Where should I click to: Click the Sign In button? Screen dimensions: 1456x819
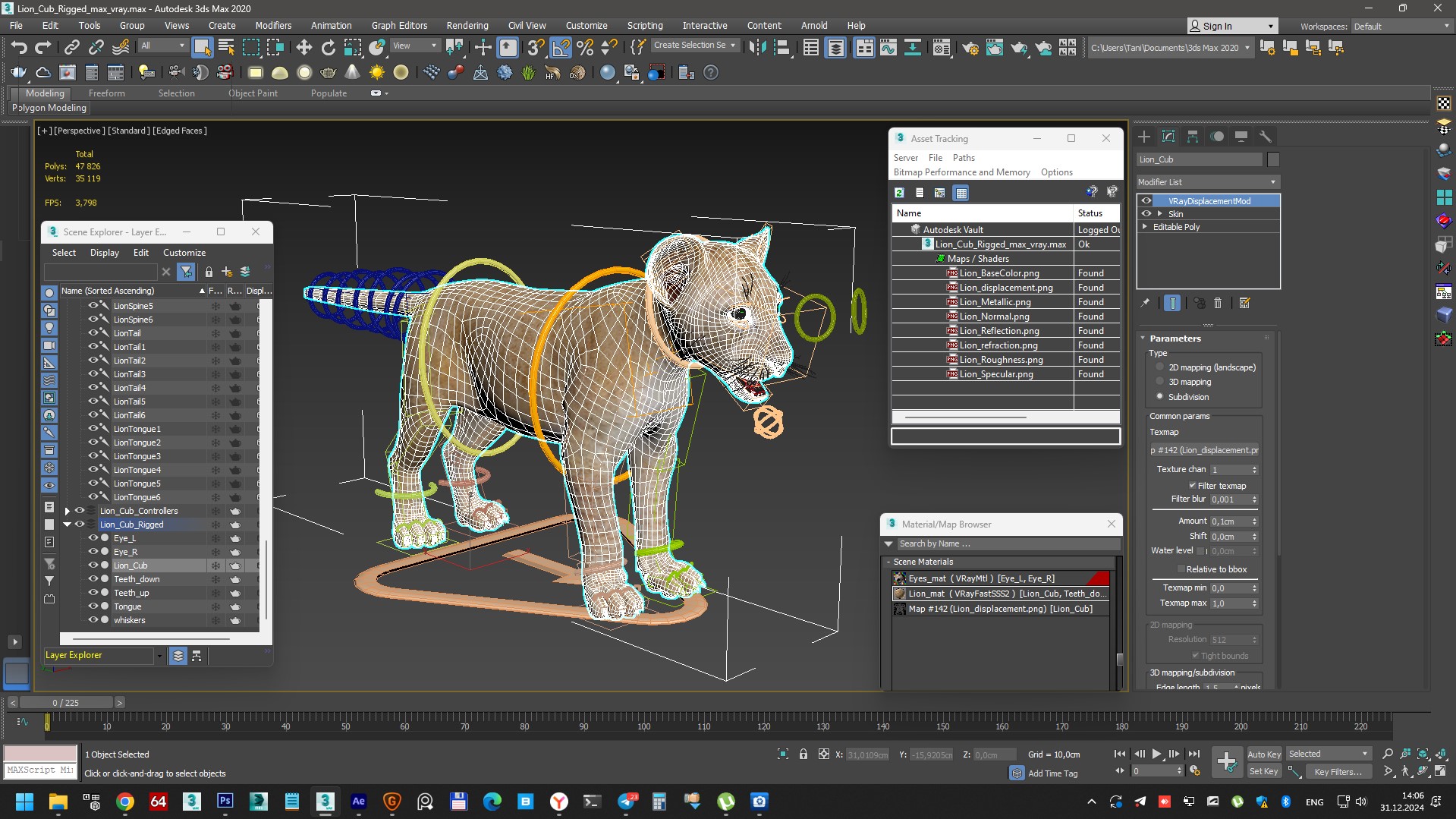[1232, 26]
